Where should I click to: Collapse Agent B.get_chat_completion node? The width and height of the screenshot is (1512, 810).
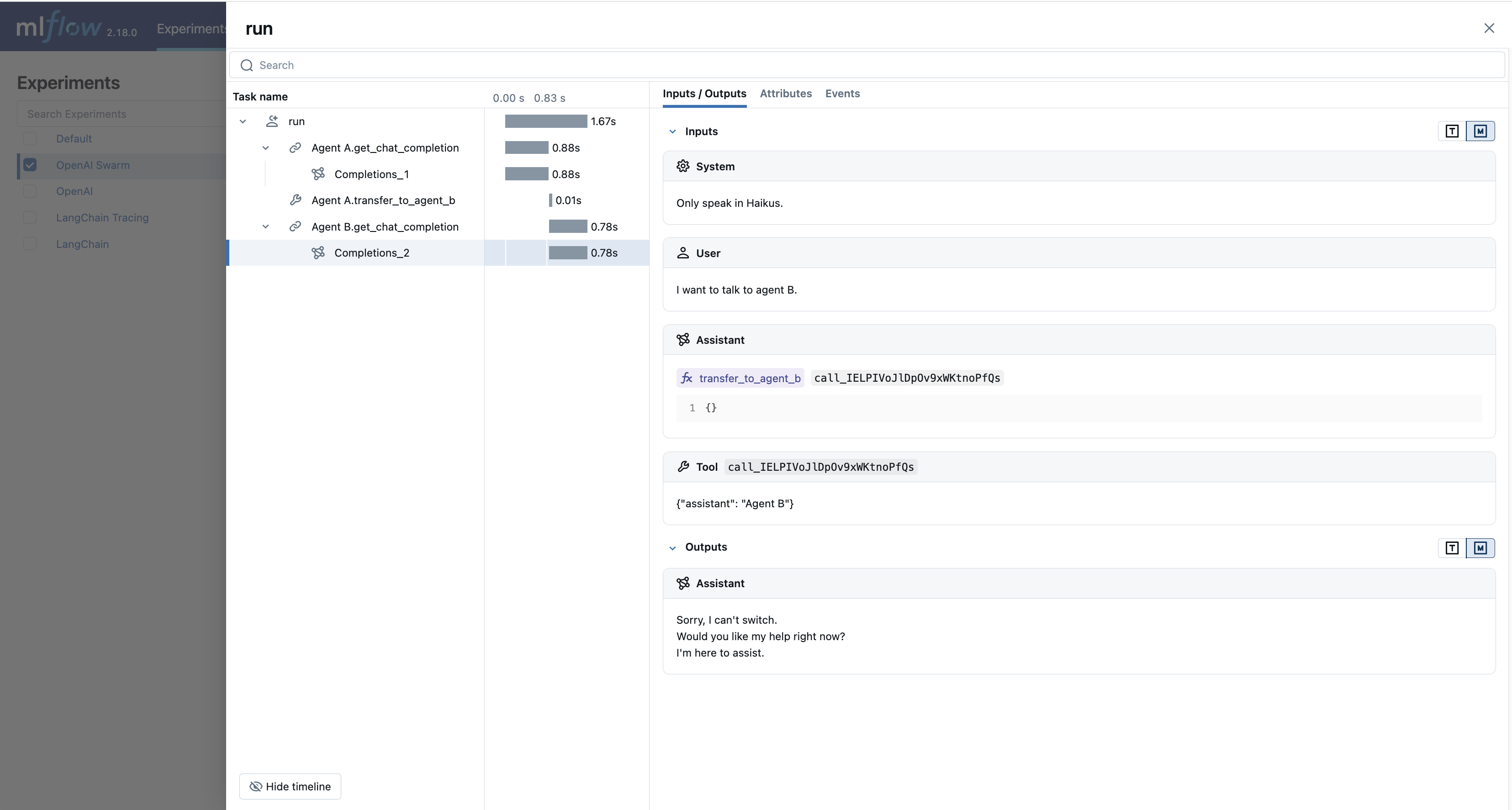coord(265,226)
